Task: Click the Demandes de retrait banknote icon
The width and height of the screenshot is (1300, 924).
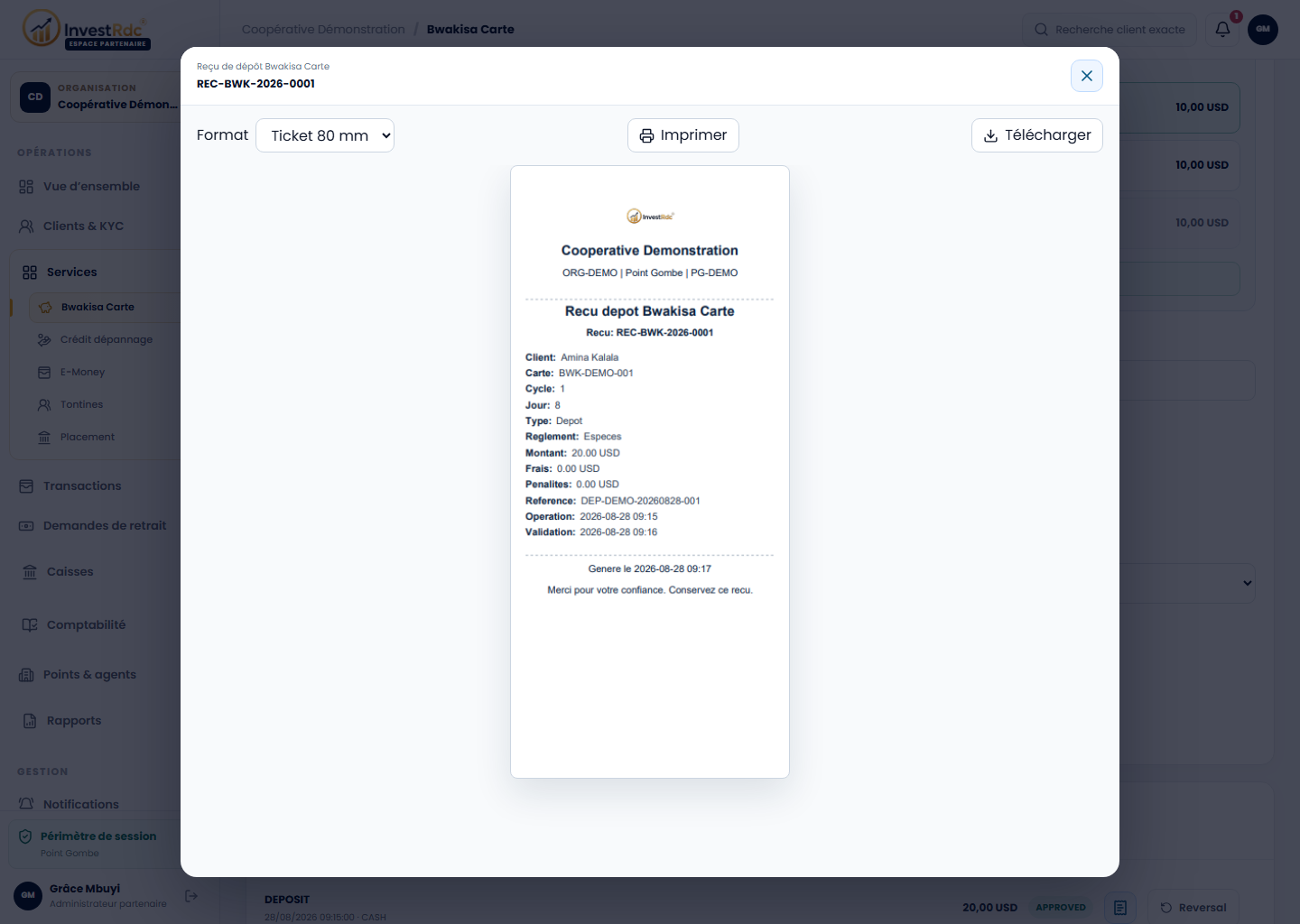Action: tap(26, 525)
